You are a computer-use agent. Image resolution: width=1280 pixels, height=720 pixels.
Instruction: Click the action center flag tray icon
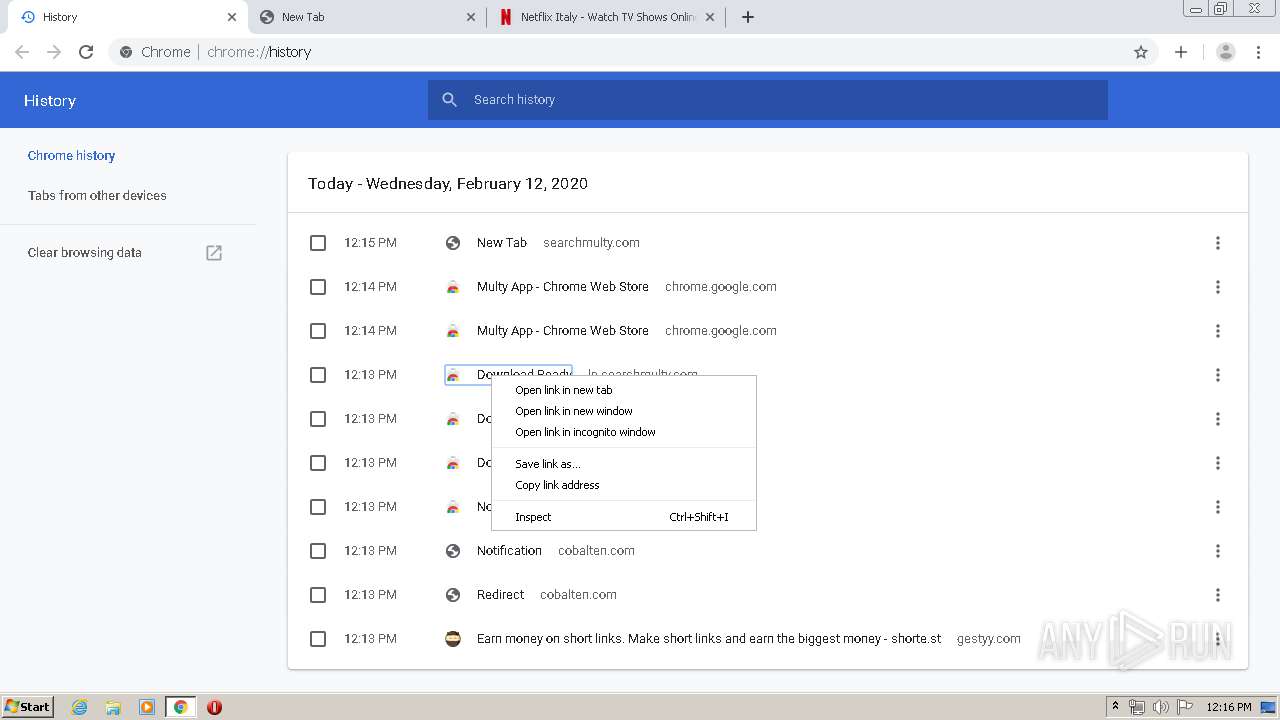coord(1185,707)
